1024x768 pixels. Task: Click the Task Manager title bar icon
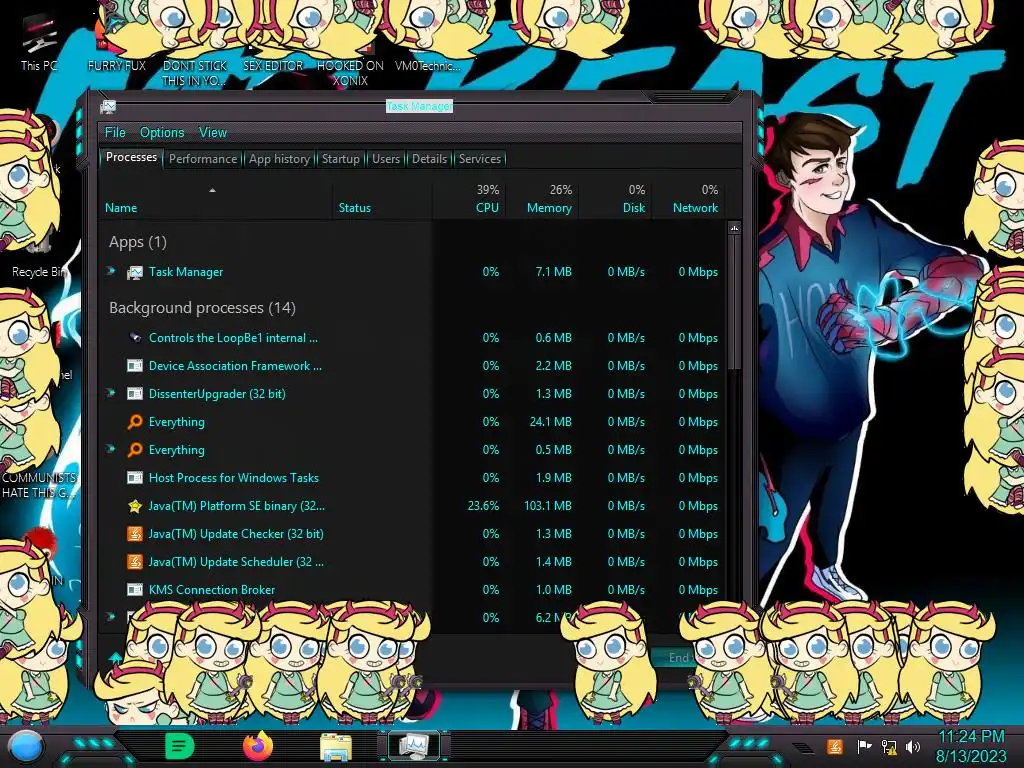[x=108, y=106]
